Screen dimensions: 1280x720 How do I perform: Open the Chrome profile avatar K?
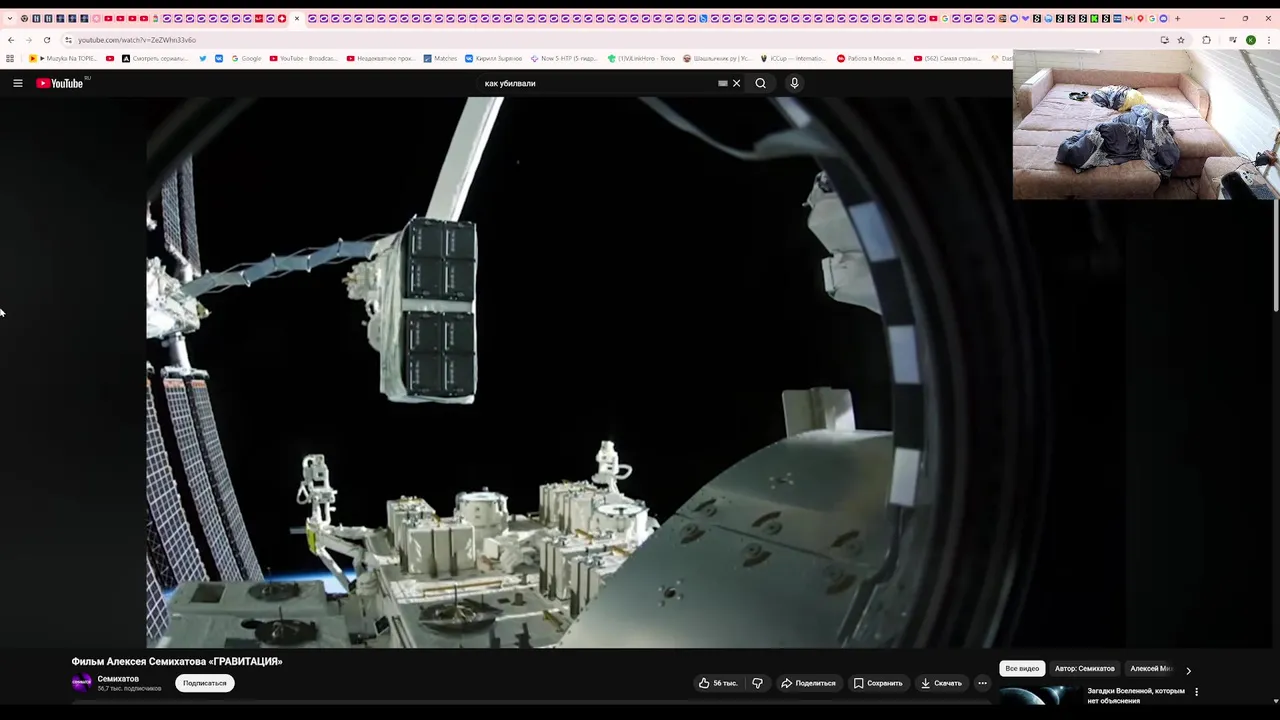tap(1251, 40)
